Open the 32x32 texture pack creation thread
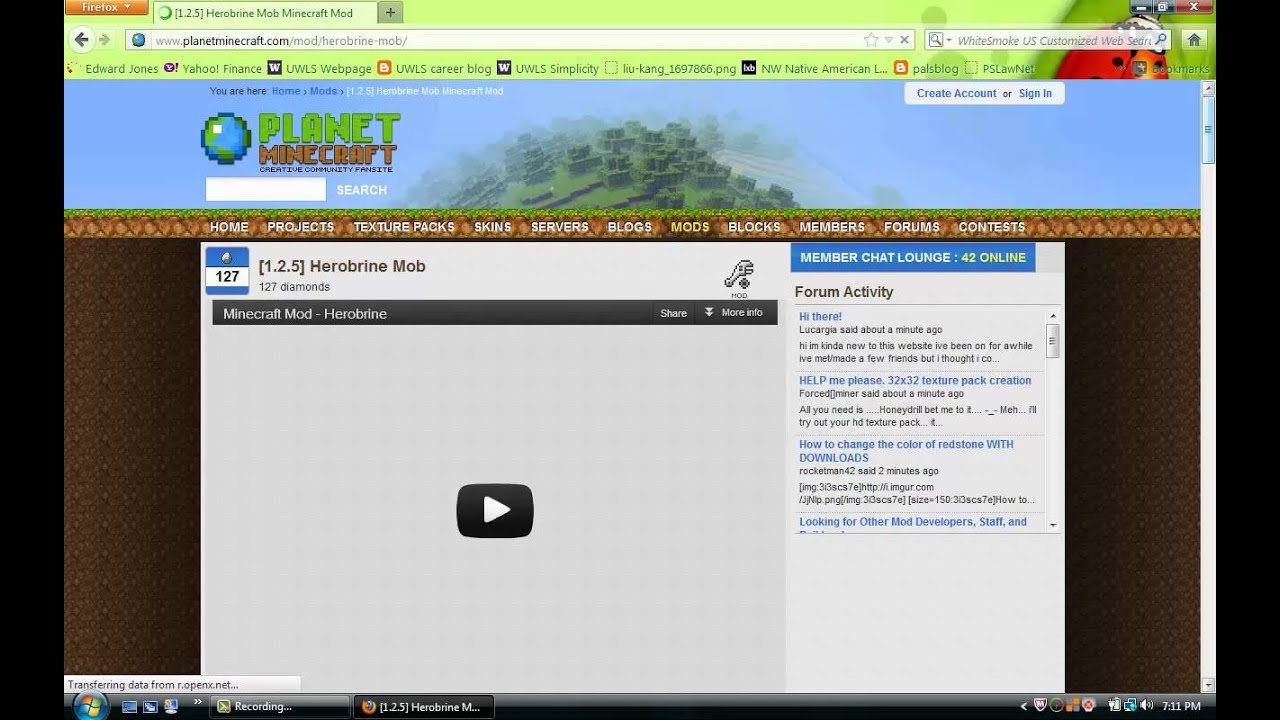This screenshot has width=1280, height=720. (915, 380)
